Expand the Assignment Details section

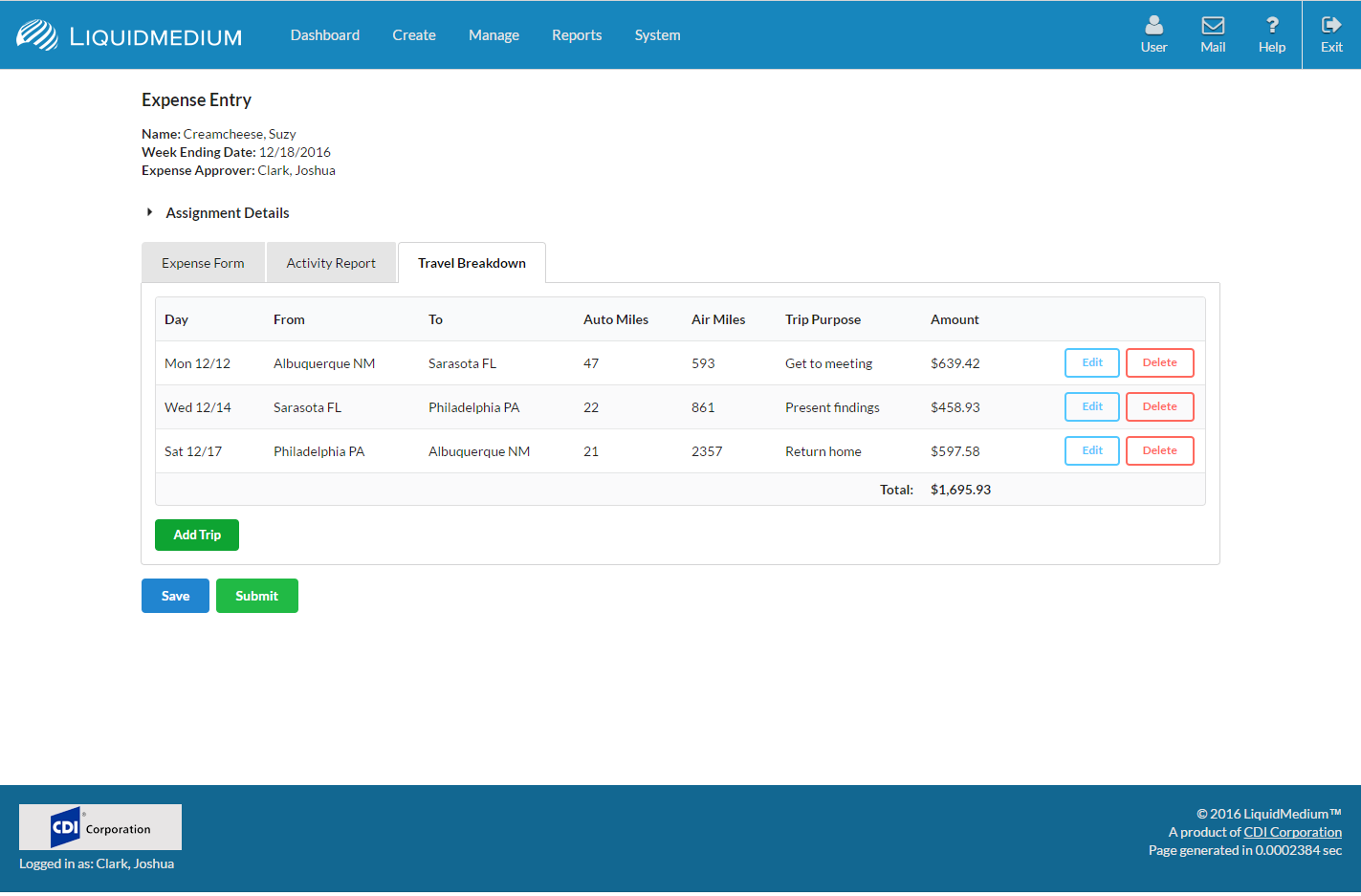(x=150, y=212)
